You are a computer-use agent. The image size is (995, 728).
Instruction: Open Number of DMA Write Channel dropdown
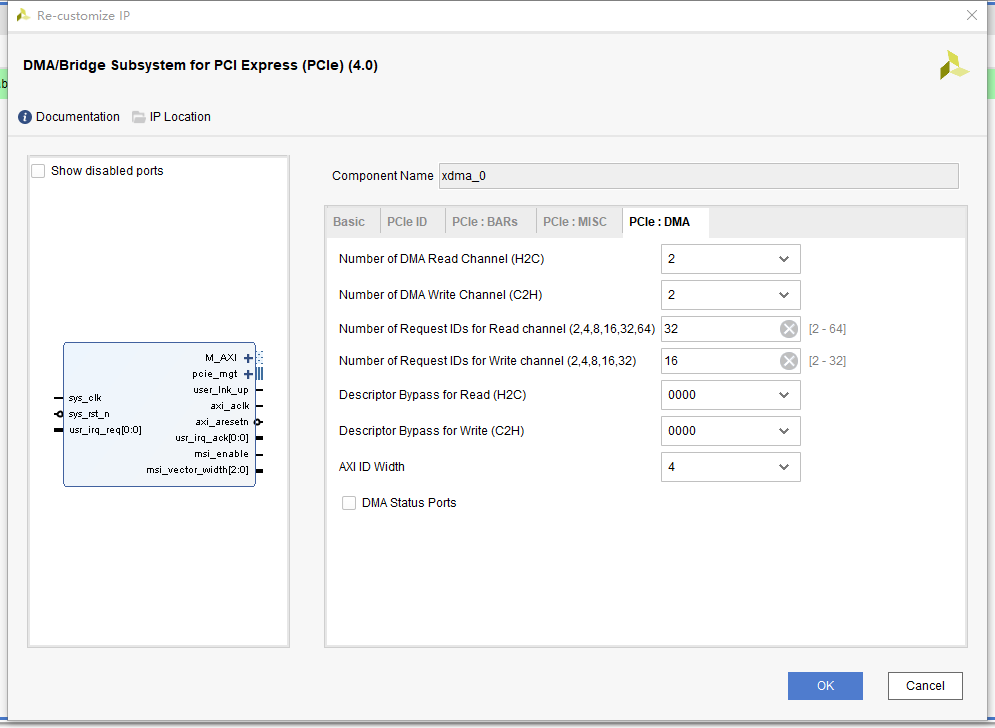pos(730,295)
